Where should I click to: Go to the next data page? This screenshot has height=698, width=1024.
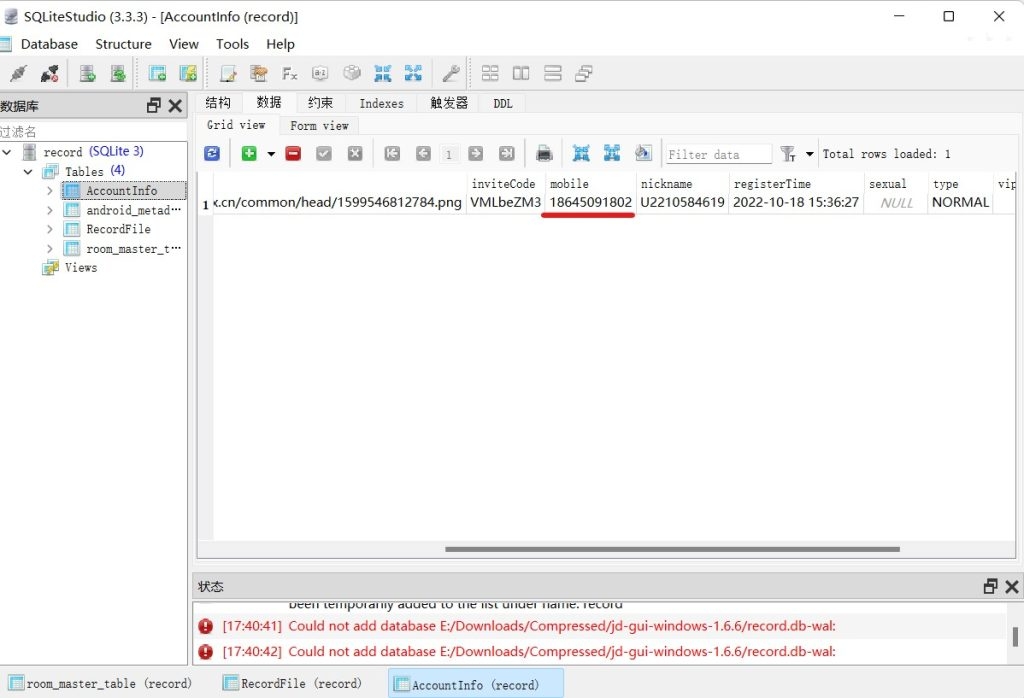tap(476, 153)
